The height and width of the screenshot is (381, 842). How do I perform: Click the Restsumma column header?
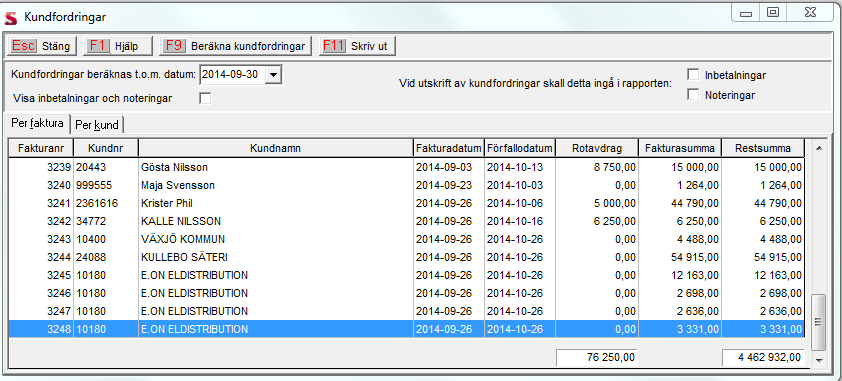tap(762, 148)
